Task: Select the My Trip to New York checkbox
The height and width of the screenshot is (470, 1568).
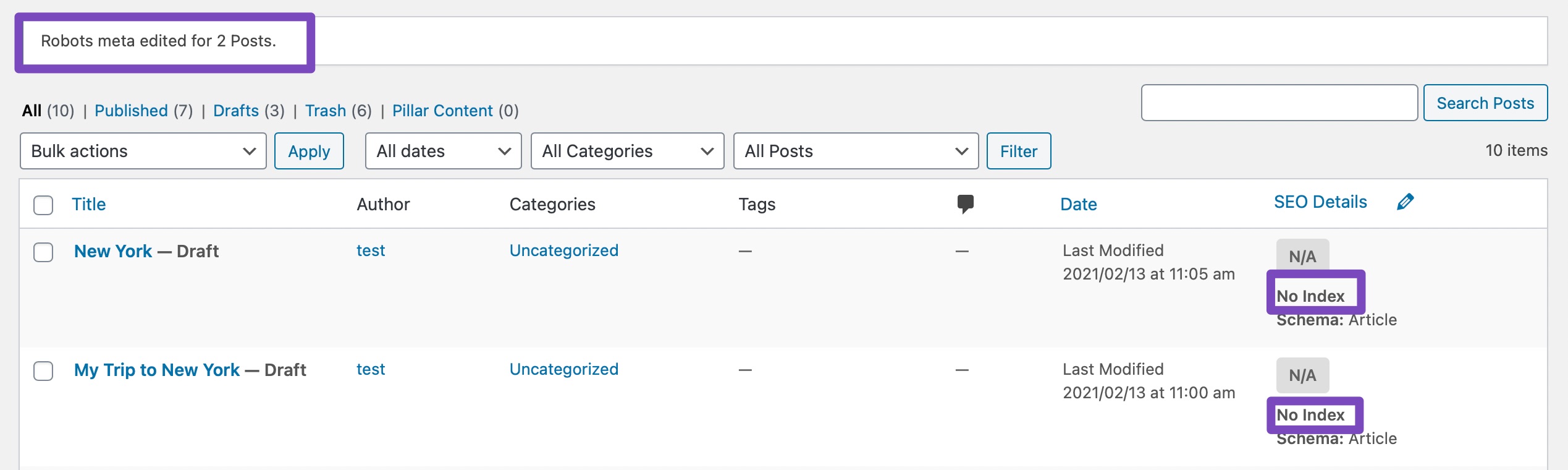Action: coord(43,370)
